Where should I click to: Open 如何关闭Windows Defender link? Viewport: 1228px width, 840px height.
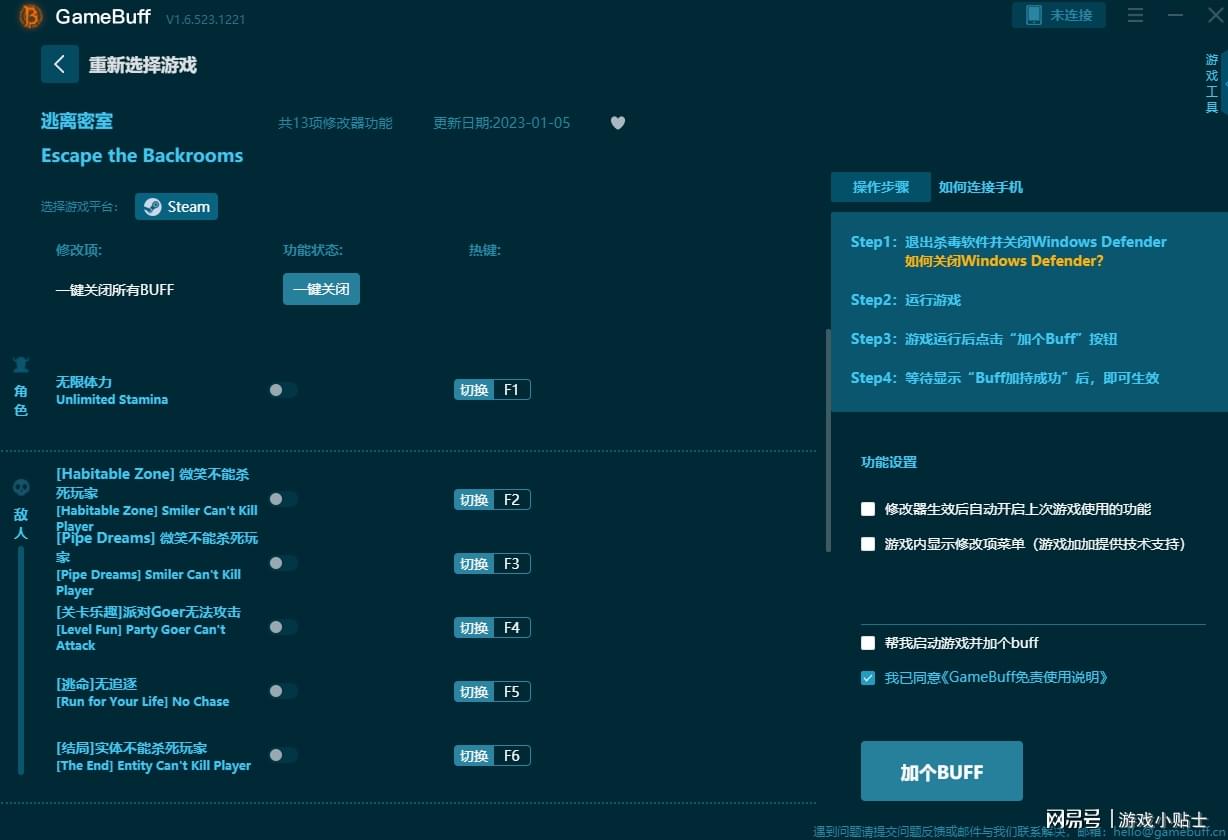point(1004,261)
